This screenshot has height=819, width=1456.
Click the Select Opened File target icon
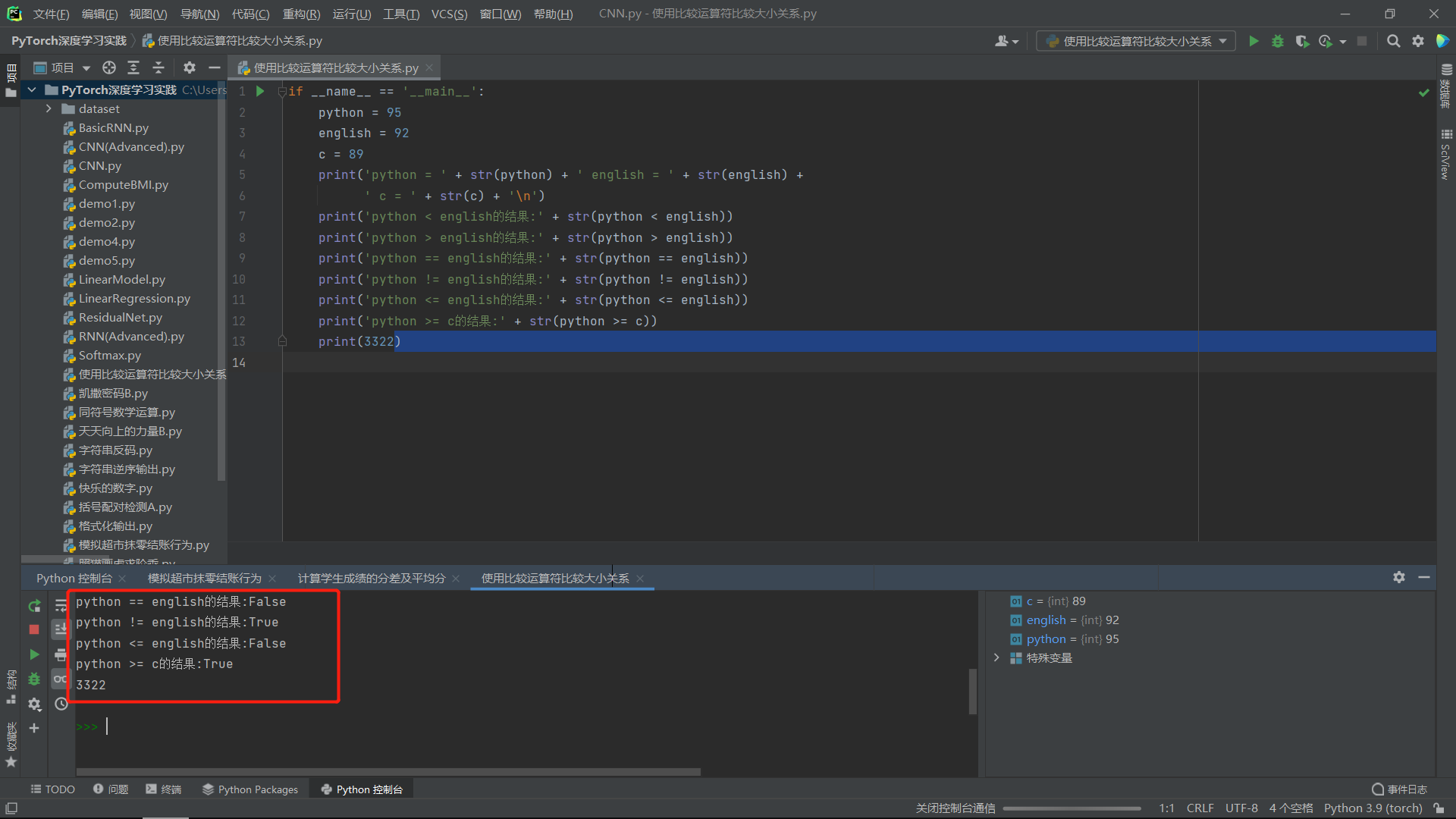(109, 67)
